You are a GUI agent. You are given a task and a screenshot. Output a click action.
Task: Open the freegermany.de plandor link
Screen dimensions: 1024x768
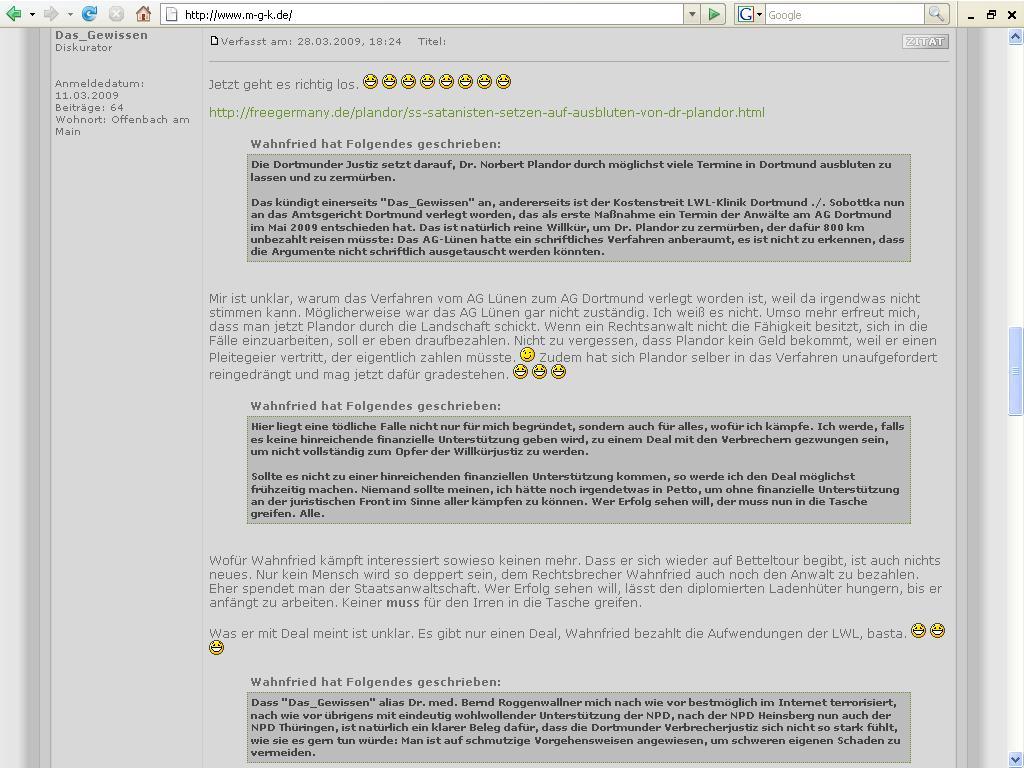(486, 112)
